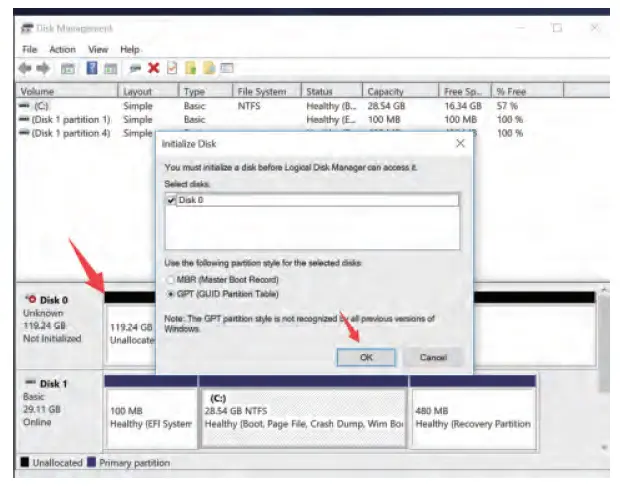Viewport: 620px width, 488px height.
Task: Open Help via the blue question-mark icon
Action: tap(92, 68)
